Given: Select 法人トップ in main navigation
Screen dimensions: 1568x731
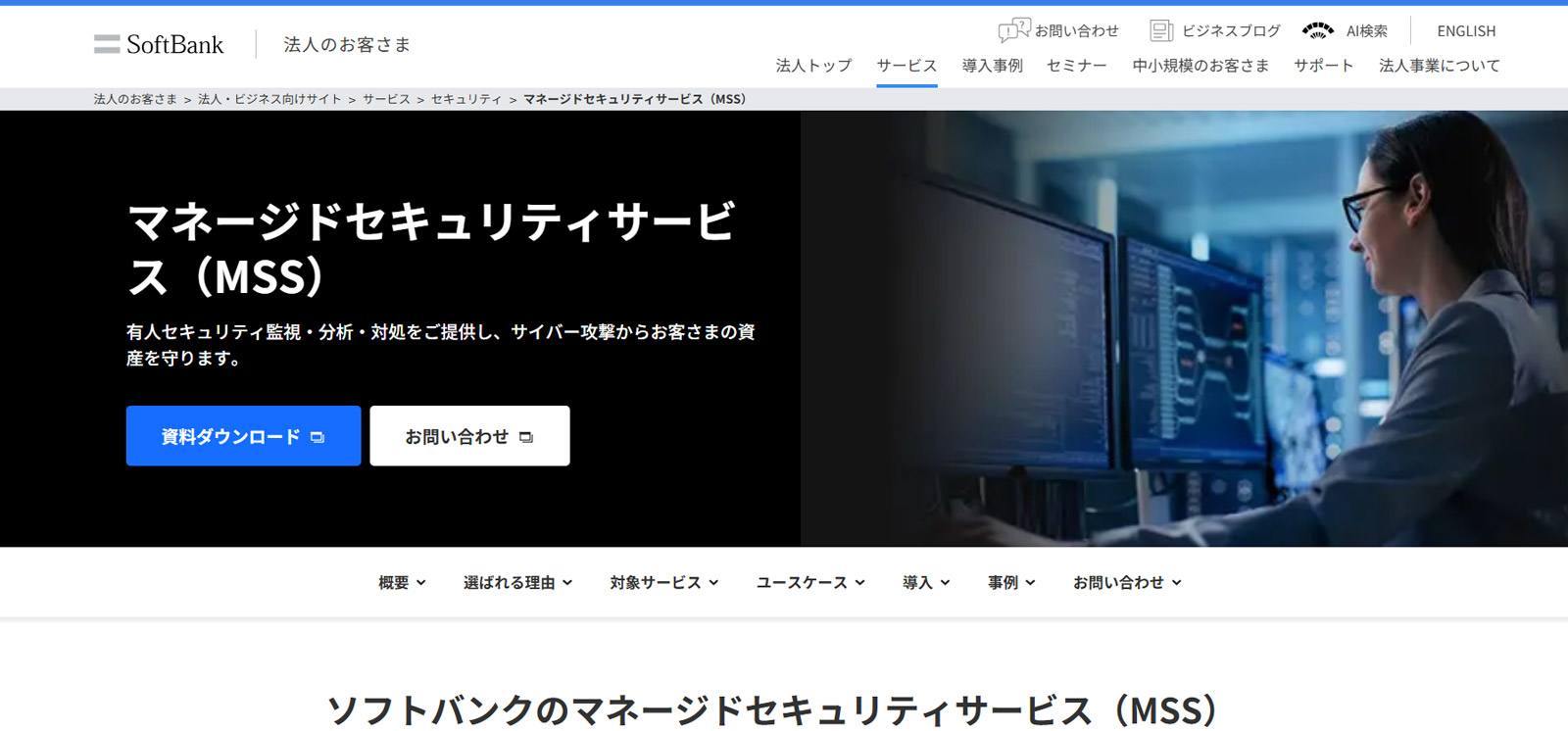Looking at the screenshot, I should point(813,66).
